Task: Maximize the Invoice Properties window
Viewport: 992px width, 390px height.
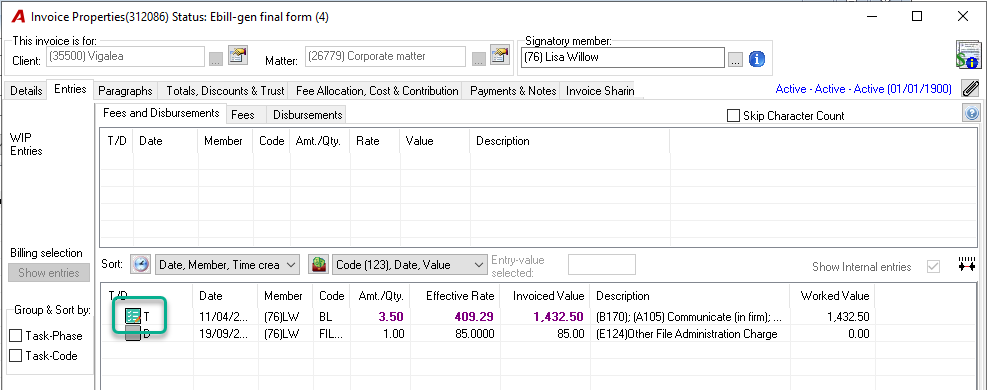Action: [916, 17]
